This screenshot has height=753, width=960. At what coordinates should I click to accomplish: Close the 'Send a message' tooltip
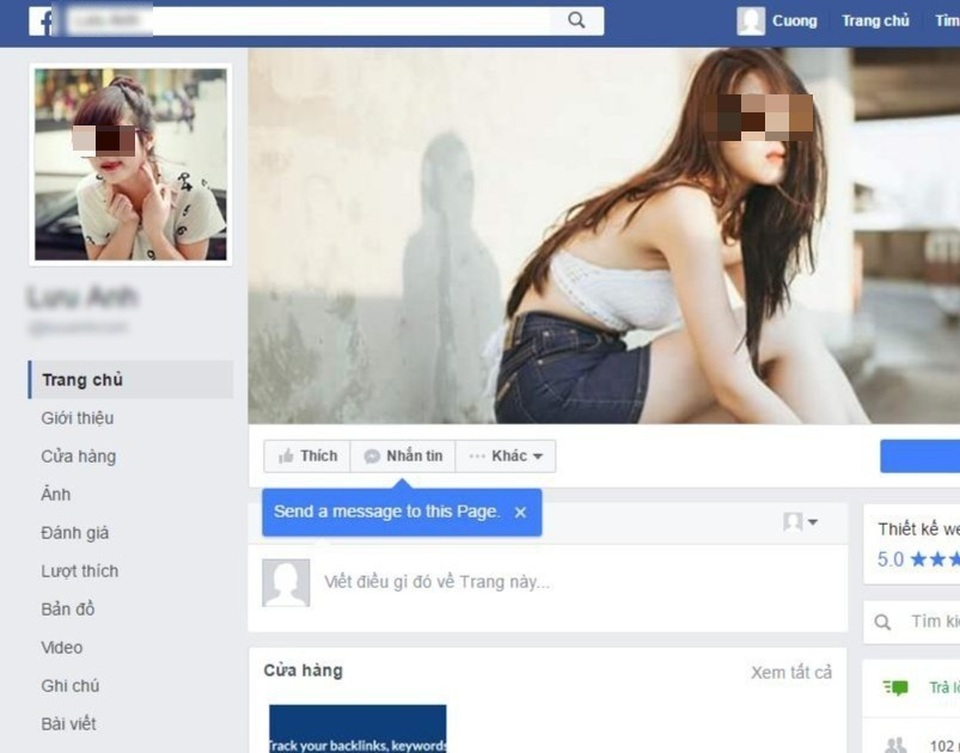[x=520, y=512]
